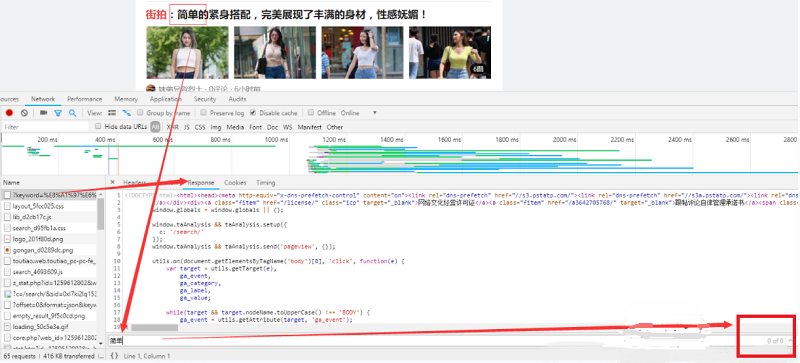Filter requests by XHR type
800x363 pixels.
click(172, 127)
